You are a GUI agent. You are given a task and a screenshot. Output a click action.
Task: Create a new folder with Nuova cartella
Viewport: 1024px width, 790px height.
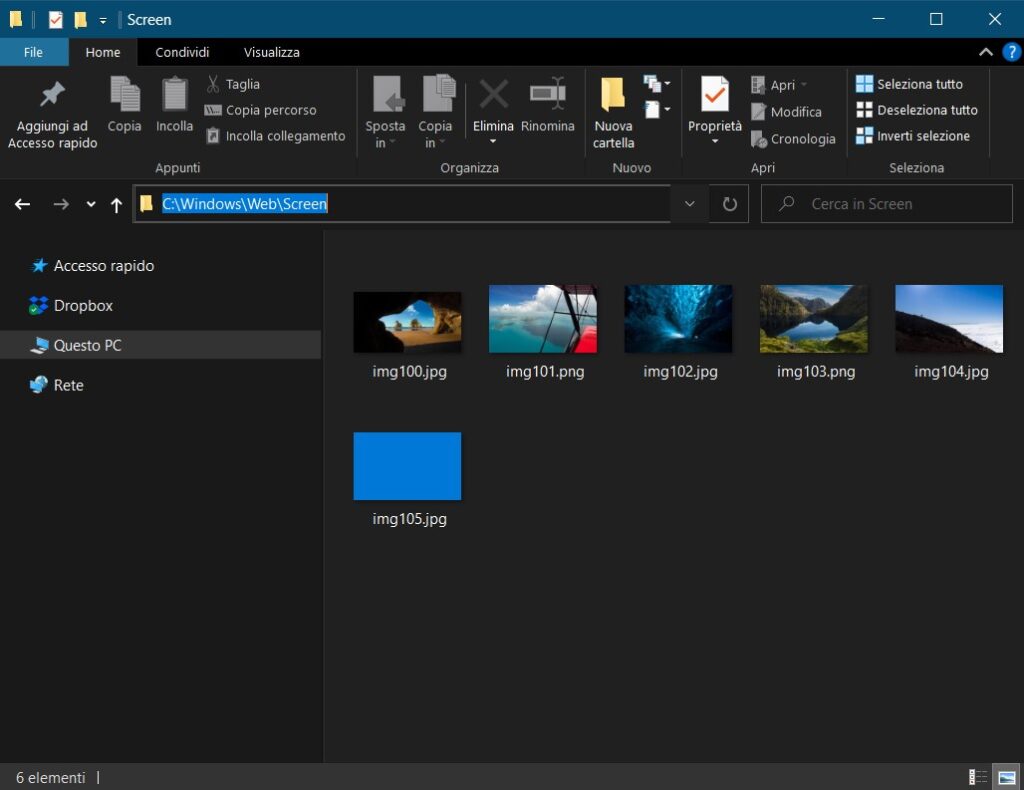[x=613, y=110]
